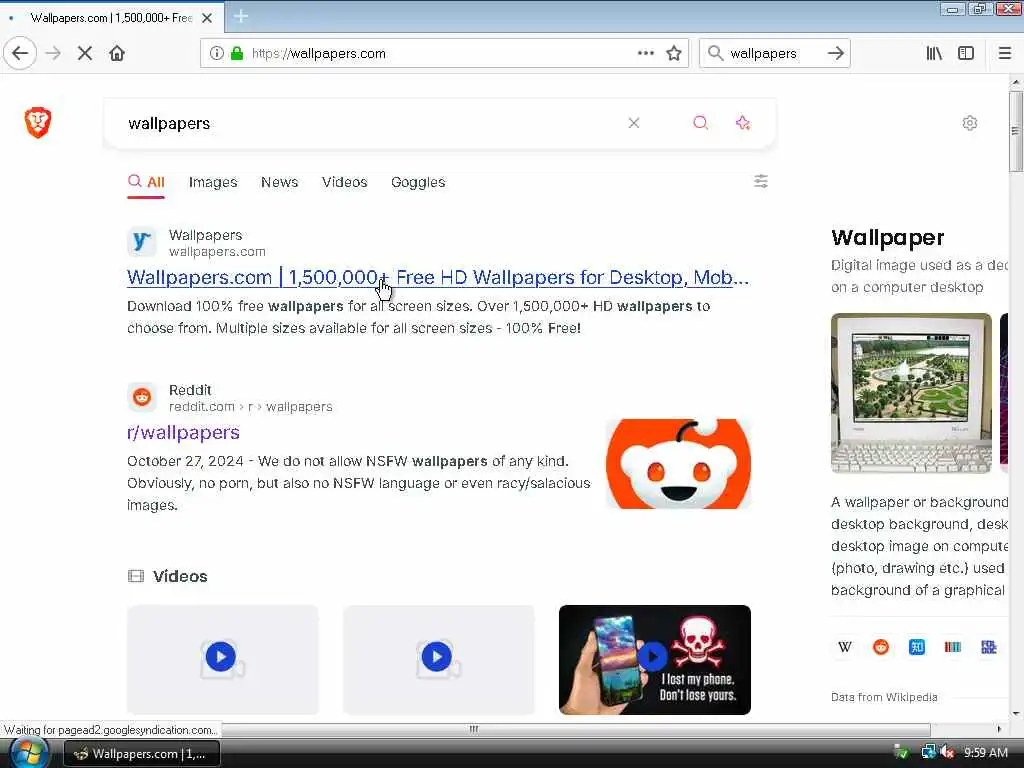Click the 9:59 AM system clock
1024x768 pixels.
pyautogui.click(x=985, y=752)
